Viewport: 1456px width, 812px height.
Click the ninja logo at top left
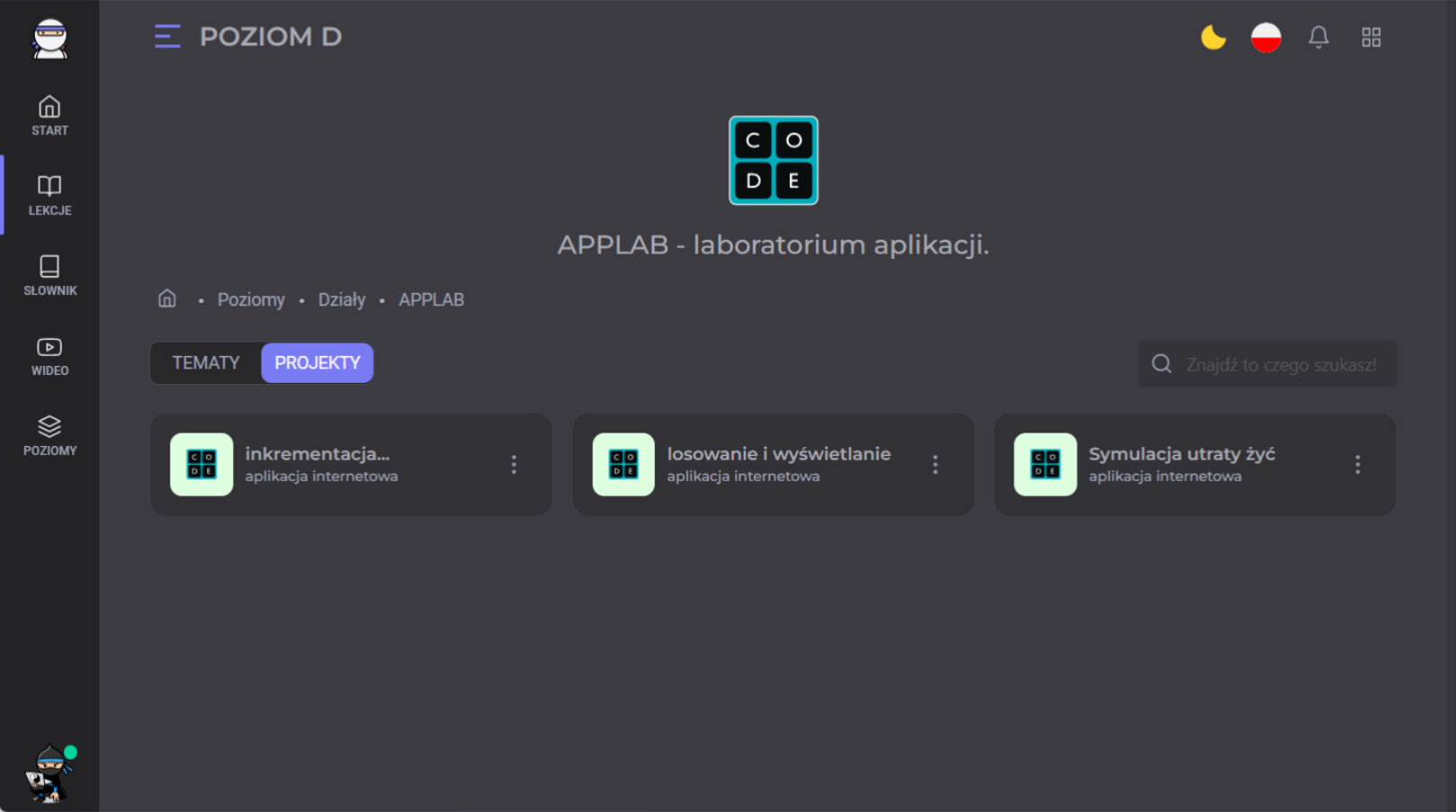tap(50, 39)
